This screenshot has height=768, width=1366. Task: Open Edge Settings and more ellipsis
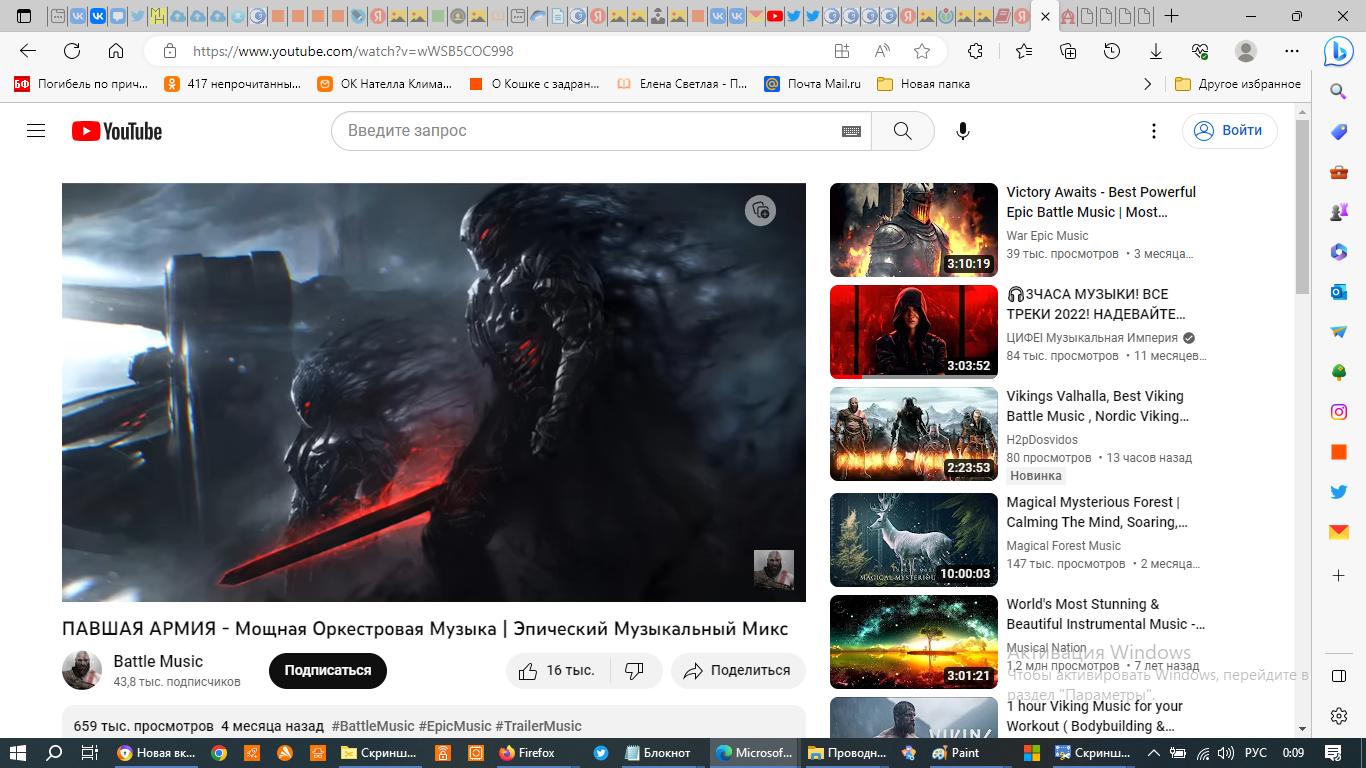click(1292, 51)
